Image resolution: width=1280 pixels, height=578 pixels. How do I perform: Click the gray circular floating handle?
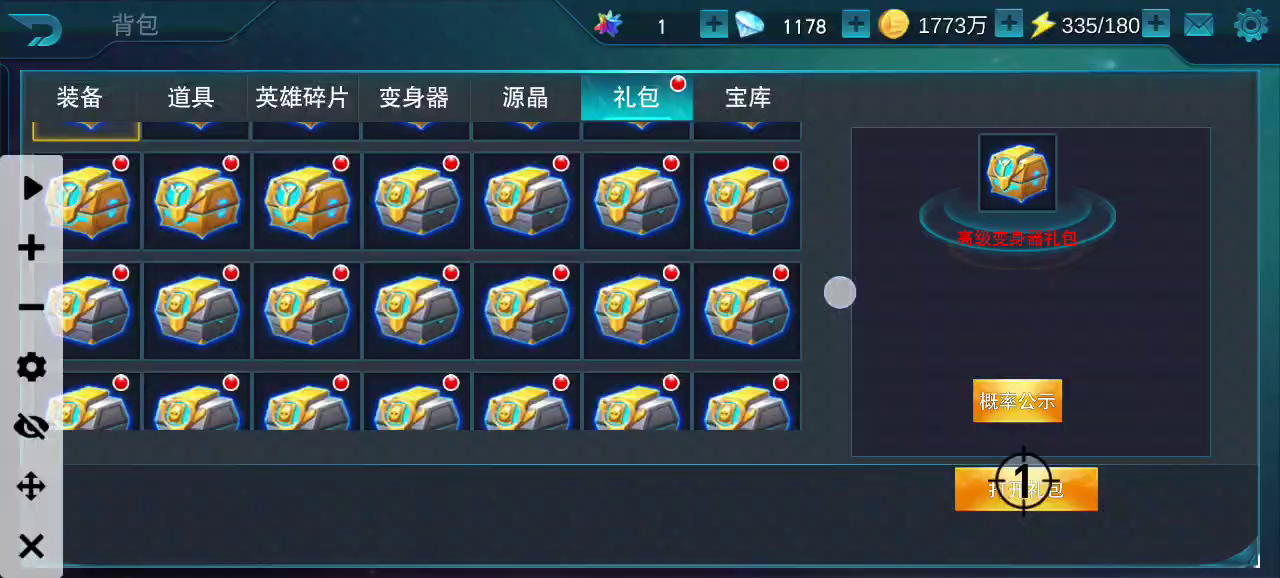point(840,292)
